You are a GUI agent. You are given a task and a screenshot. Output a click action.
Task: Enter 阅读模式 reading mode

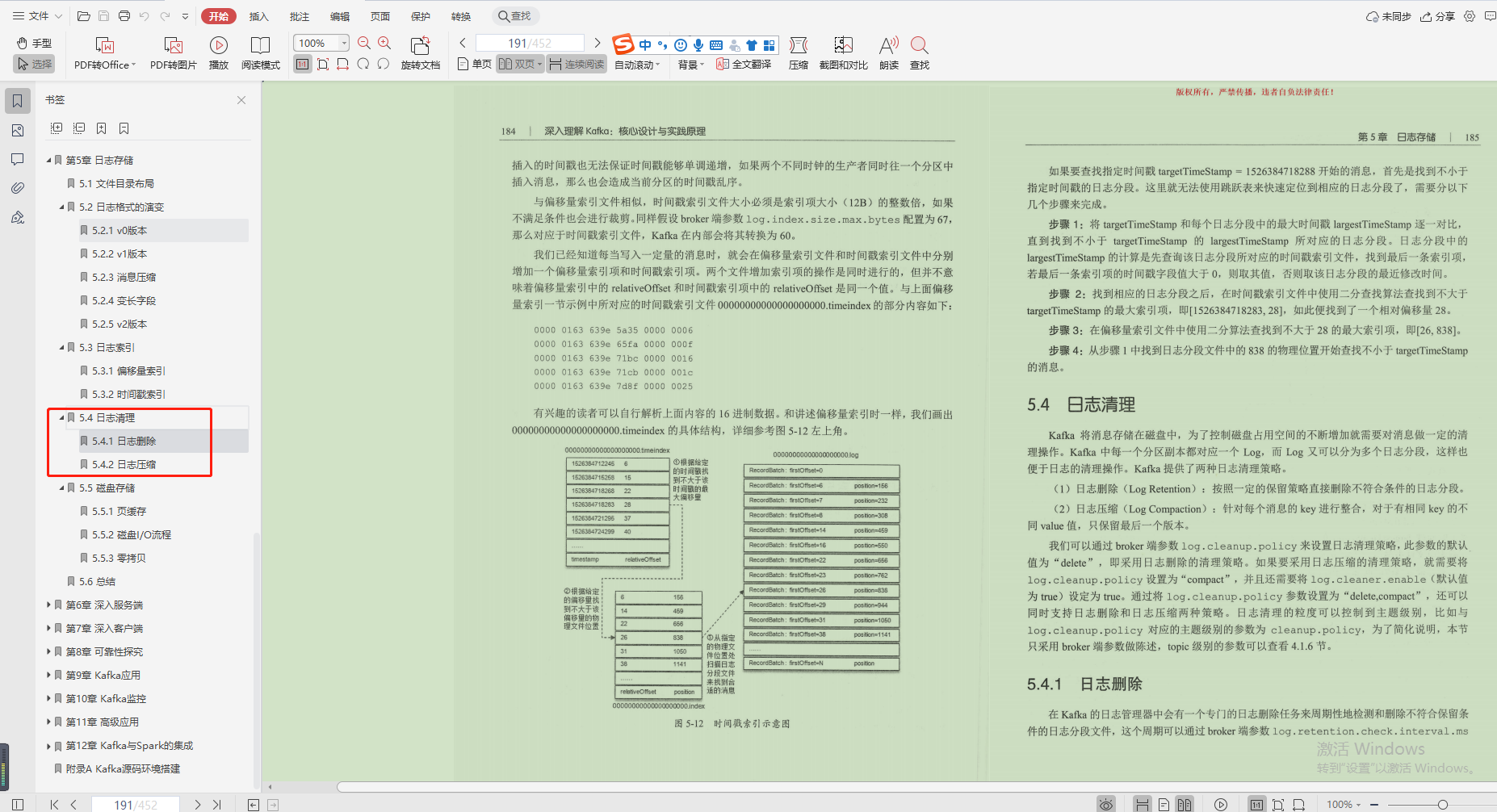point(261,53)
